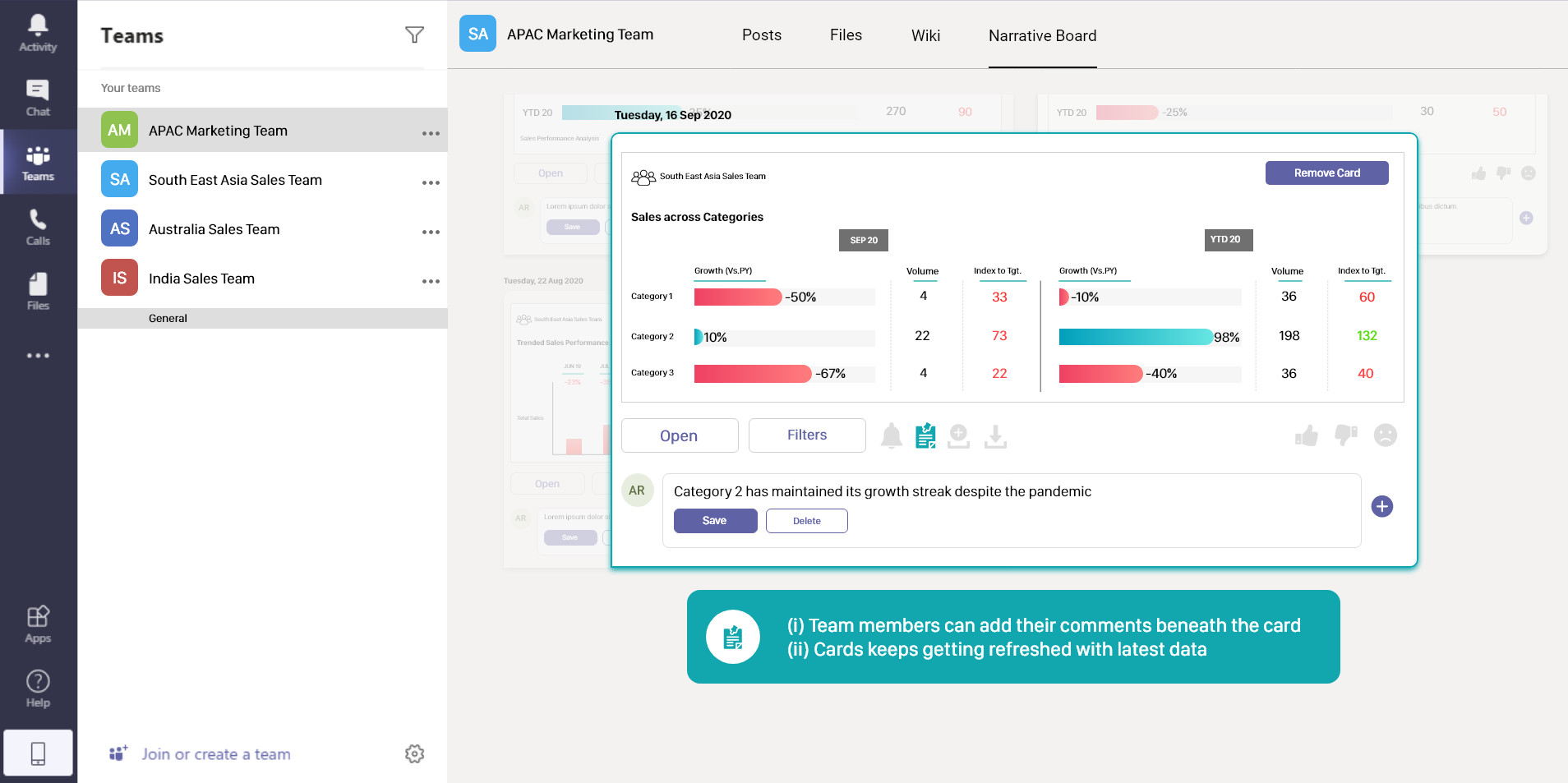The height and width of the screenshot is (783, 1568).
Task: Click the AM team avatar
Action: pyautogui.click(x=119, y=130)
